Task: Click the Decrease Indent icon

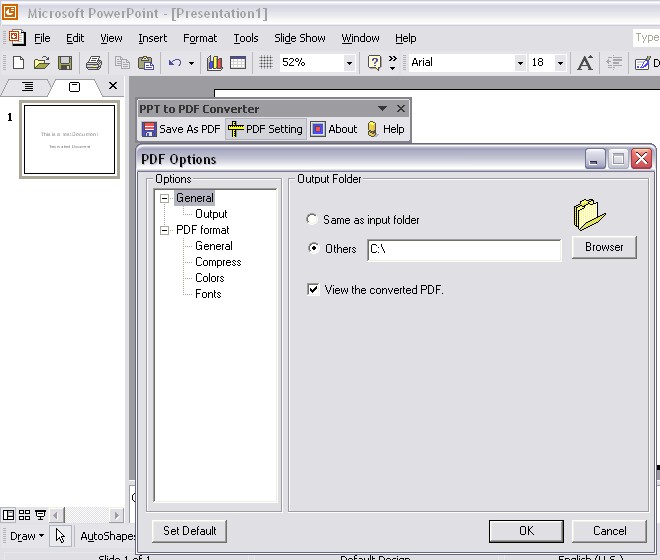Action: click(x=614, y=63)
